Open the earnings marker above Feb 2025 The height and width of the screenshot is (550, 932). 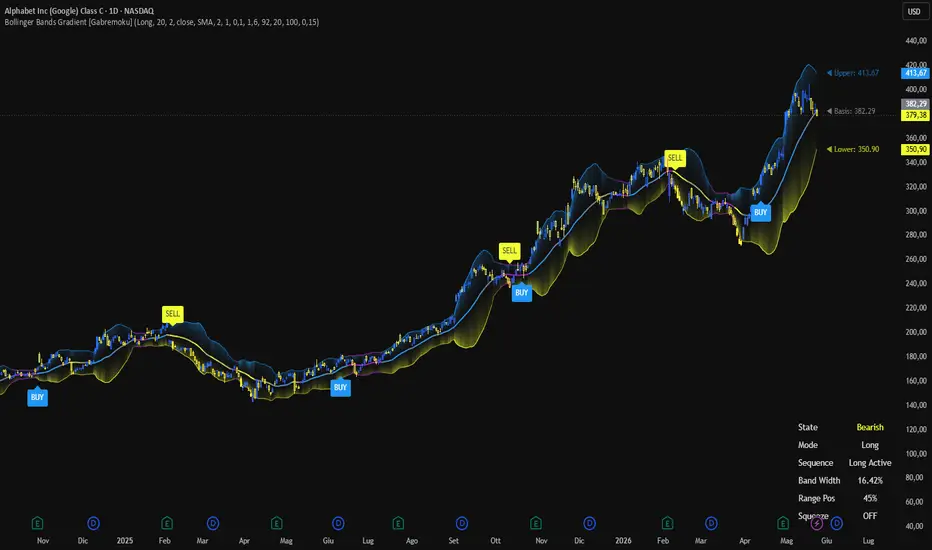click(x=166, y=523)
